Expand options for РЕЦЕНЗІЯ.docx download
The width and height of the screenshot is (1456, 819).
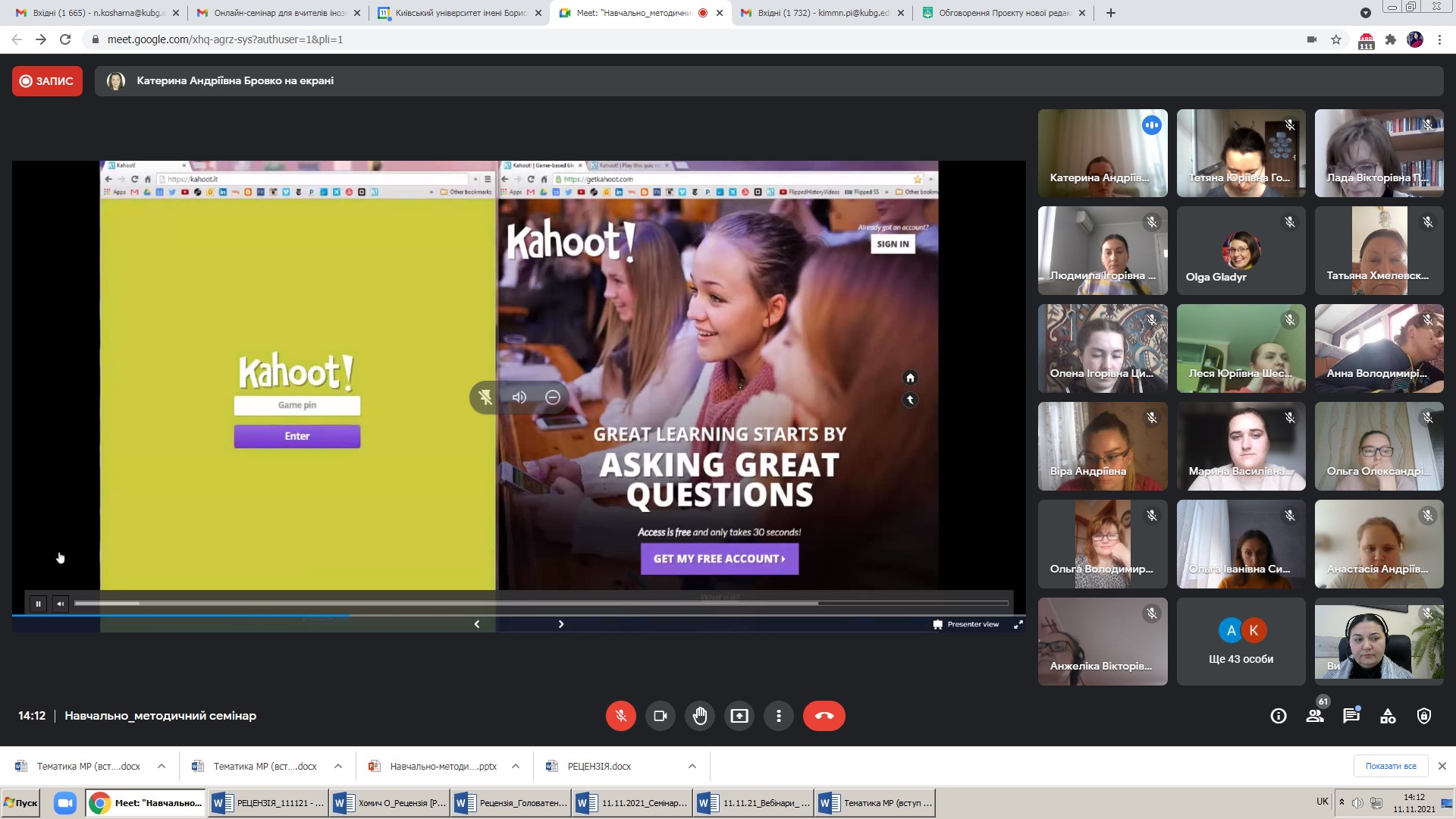692,767
